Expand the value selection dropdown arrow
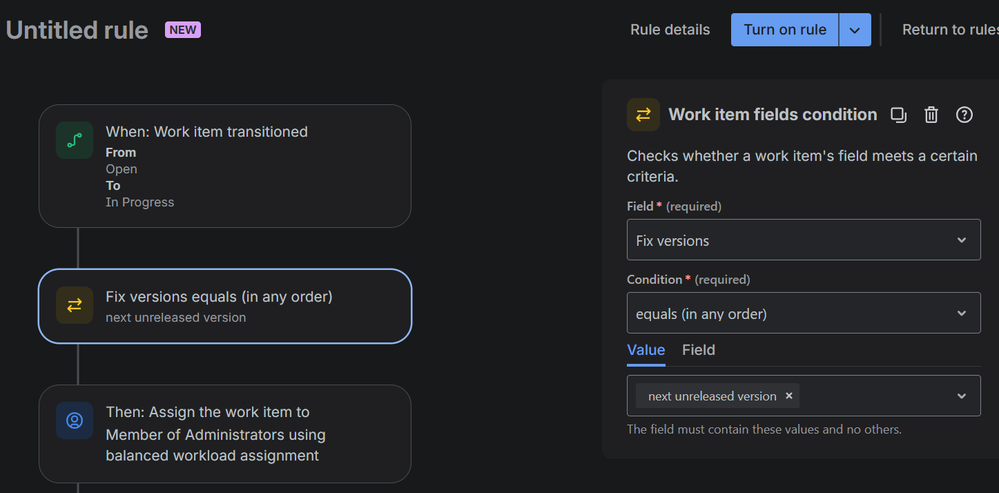 click(962, 396)
